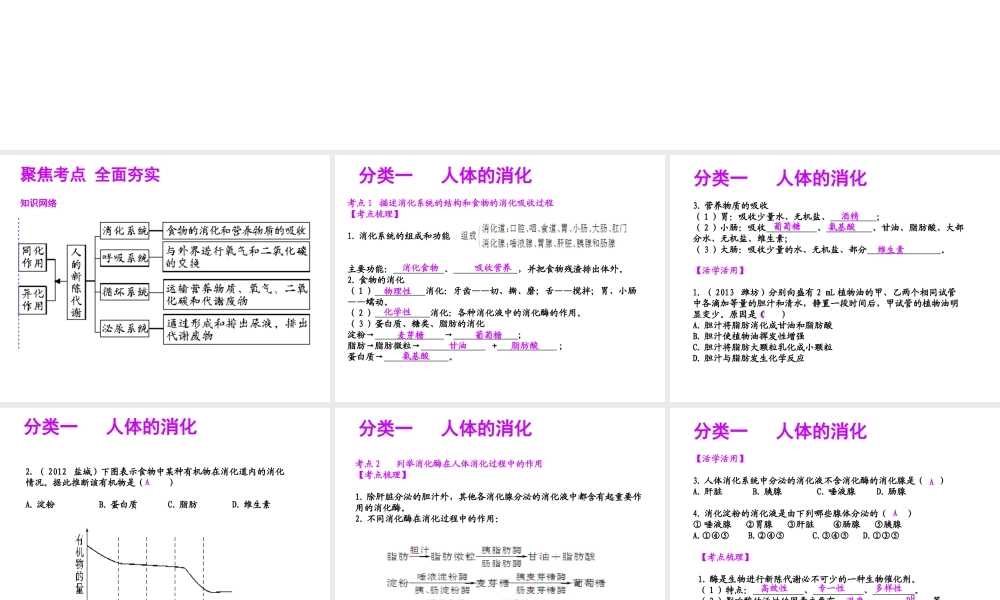Click the box about 运输营养物质、氧气
The width and height of the screenshot is (1000, 600).
[236, 294]
